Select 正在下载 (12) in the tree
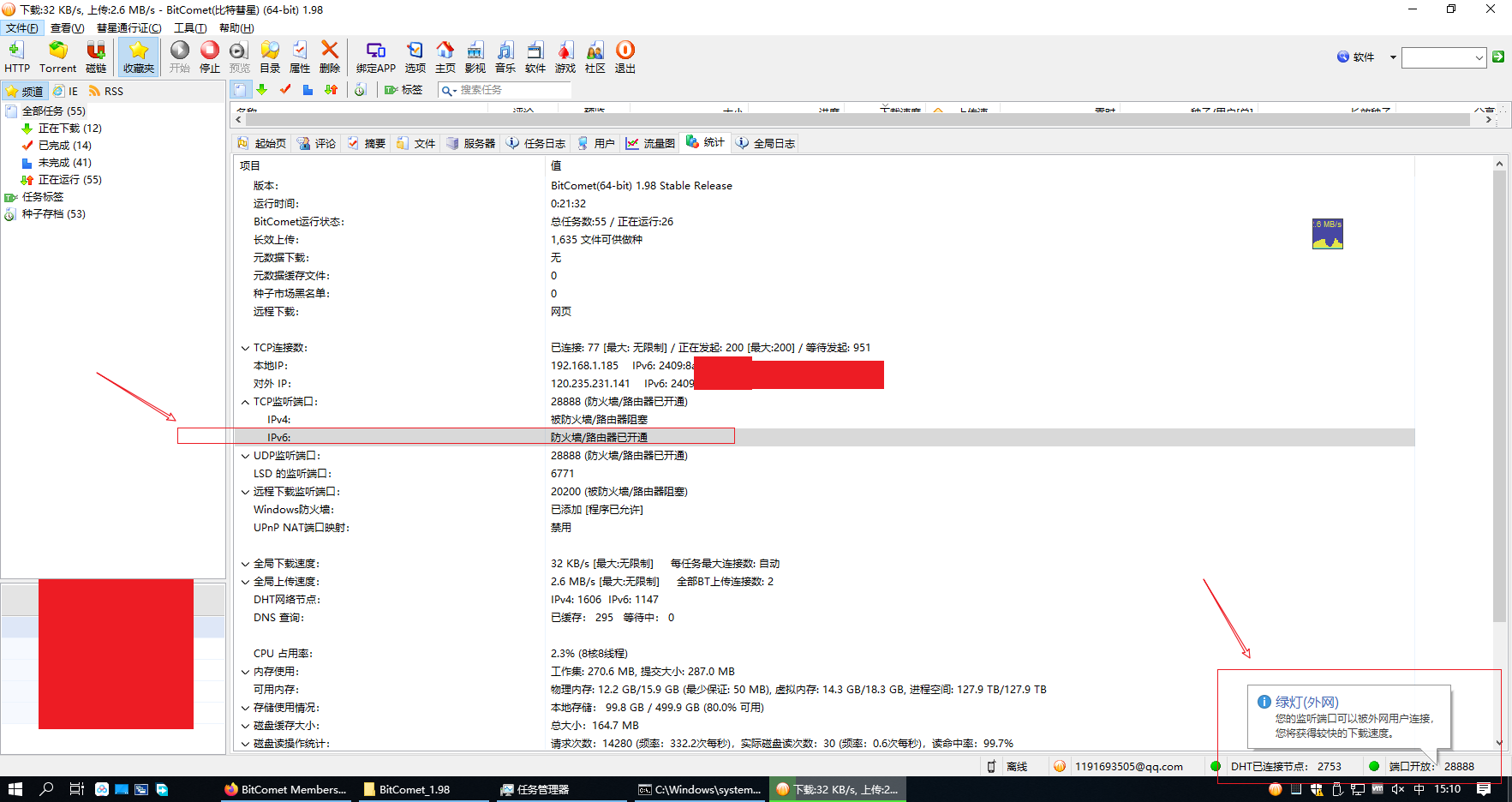1512x802 pixels. tap(69, 128)
